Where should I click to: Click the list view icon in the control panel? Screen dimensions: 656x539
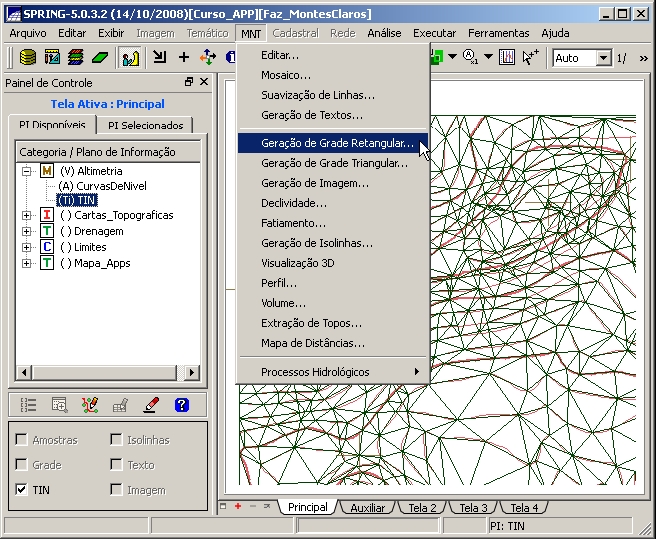click(28, 405)
